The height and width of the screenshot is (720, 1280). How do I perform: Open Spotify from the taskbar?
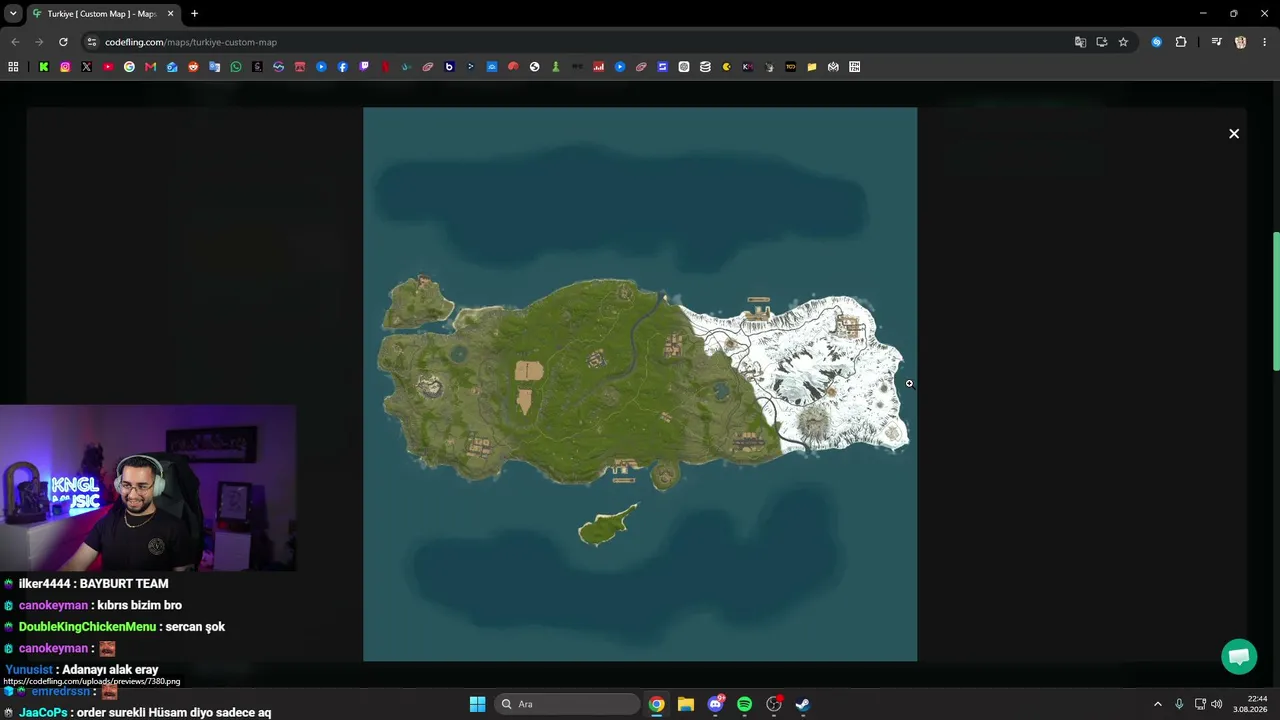(x=744, y=704)
